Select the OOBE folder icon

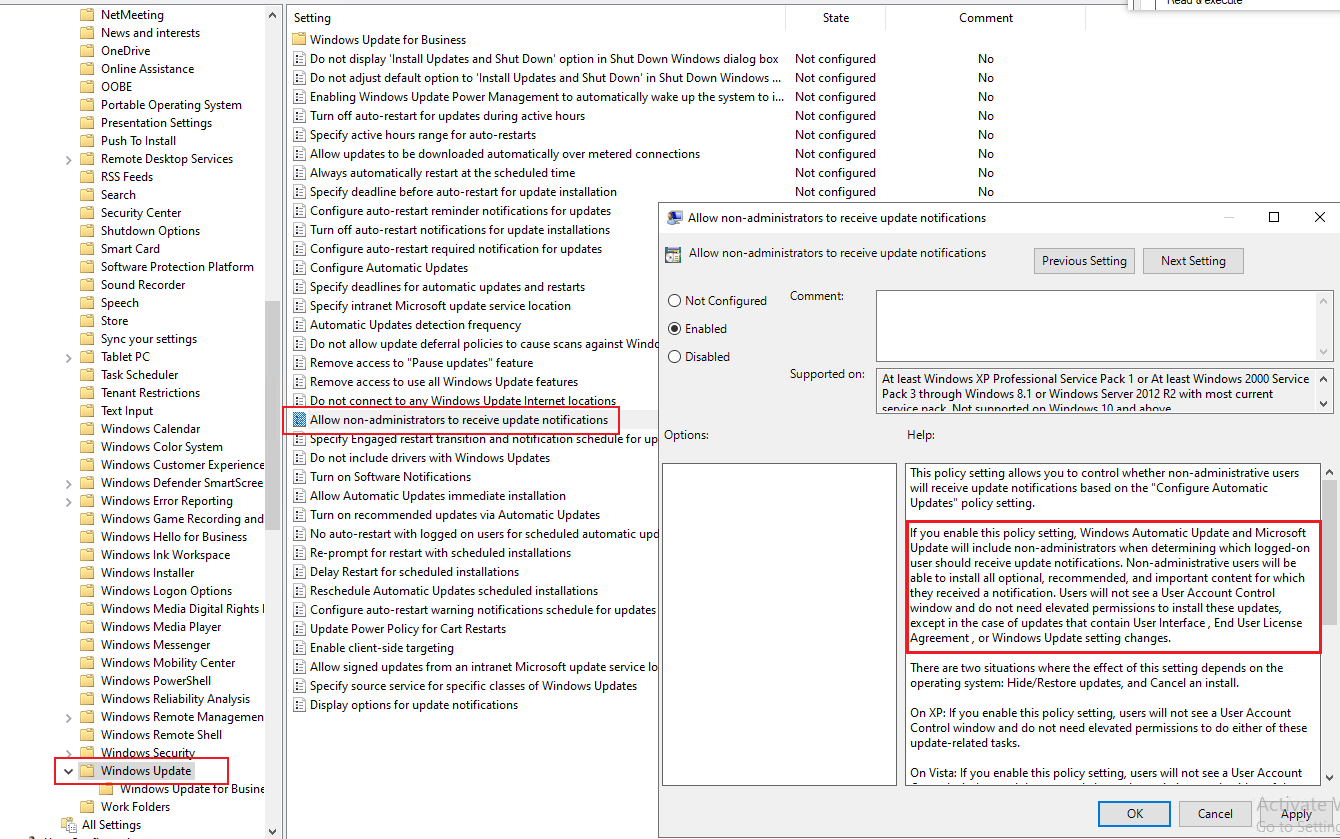(x=87, y=87)
